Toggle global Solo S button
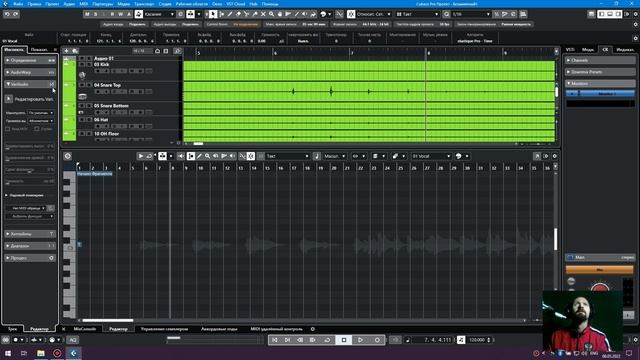Screen dimensions: 640x360 tap(96, 14)
